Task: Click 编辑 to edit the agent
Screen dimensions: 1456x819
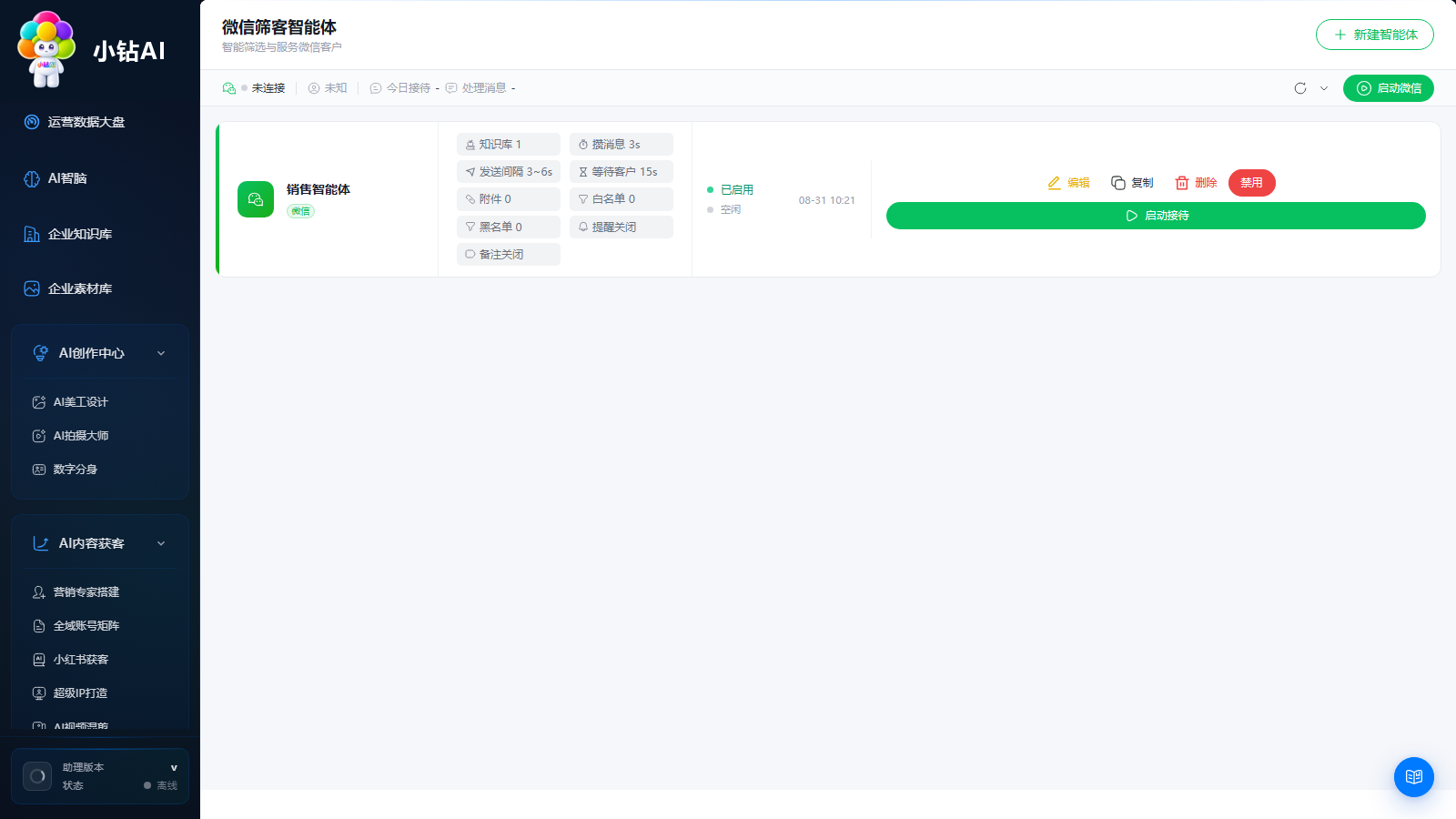Action: 1068,183
